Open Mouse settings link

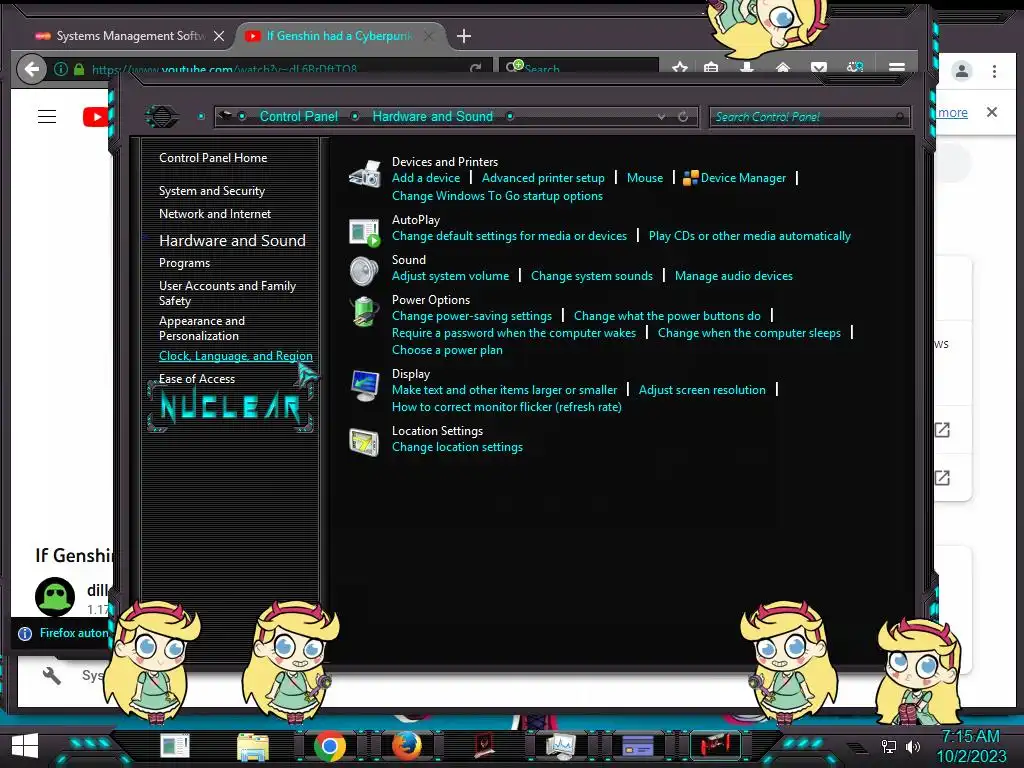[645, 178]
